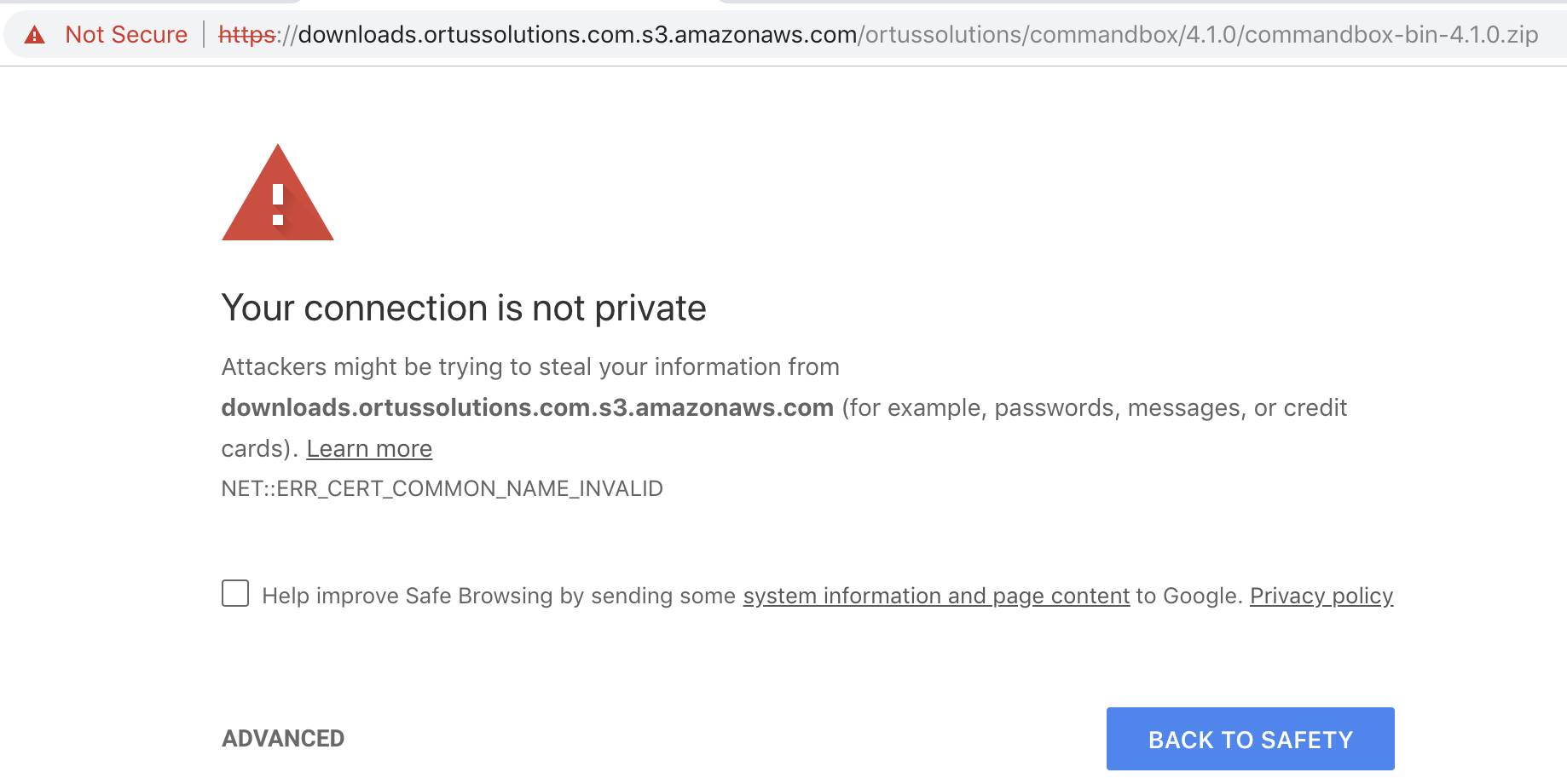Open site info via Not Secure label
This screenshot has width=1567, height=784.
(126, 35)
